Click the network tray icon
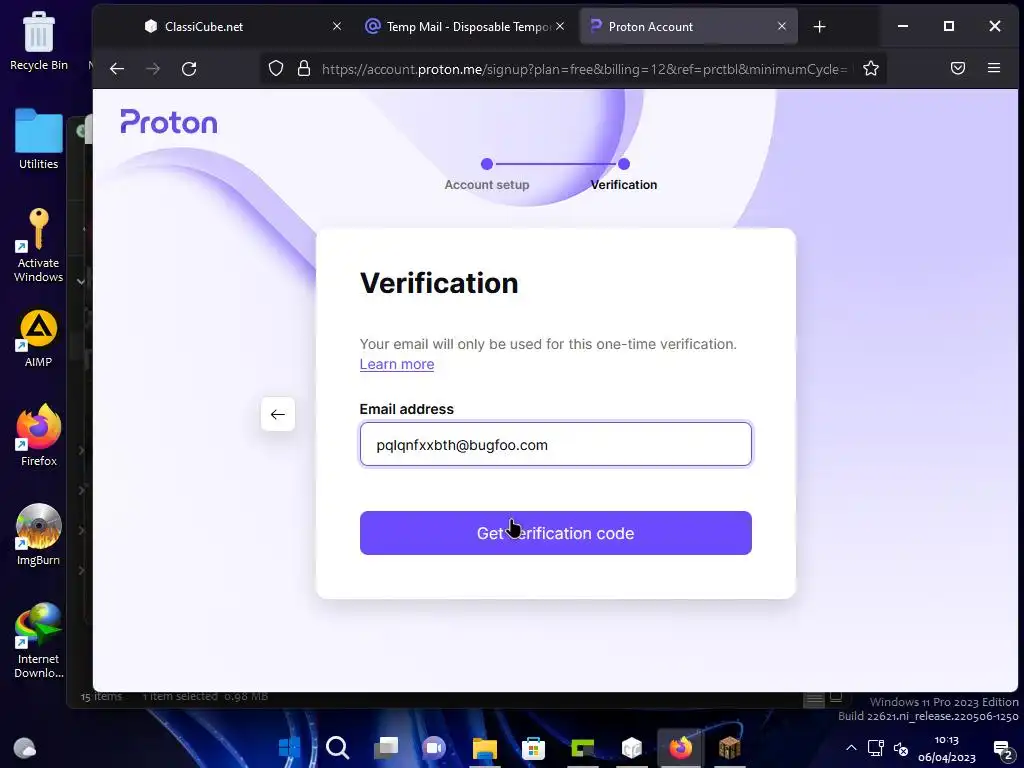This screenshot has width=1024, height=768. pyautogui.click(x=875, y=748)
